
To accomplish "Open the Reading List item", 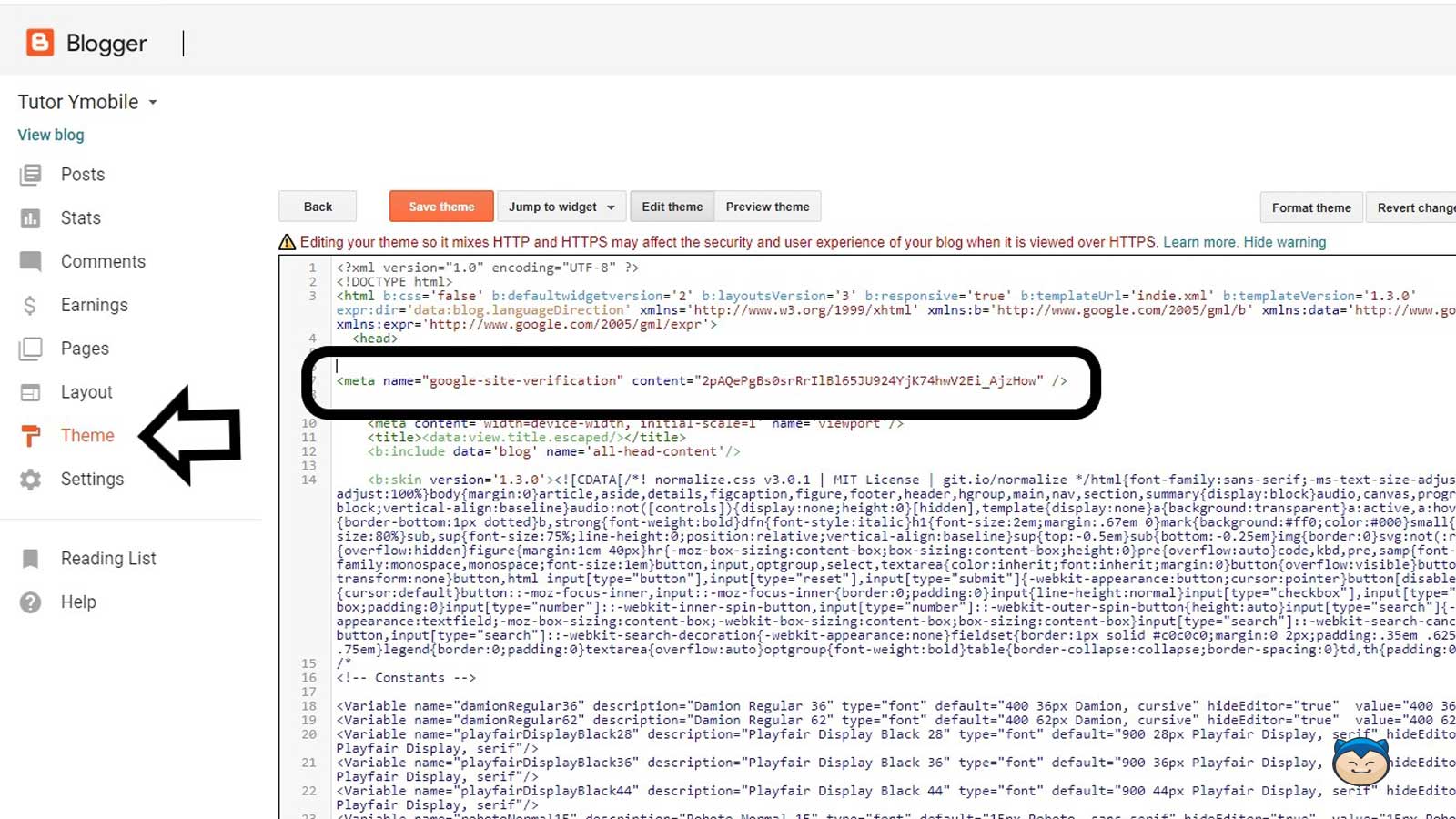I will pyautogui.click(x=108, y=559).
